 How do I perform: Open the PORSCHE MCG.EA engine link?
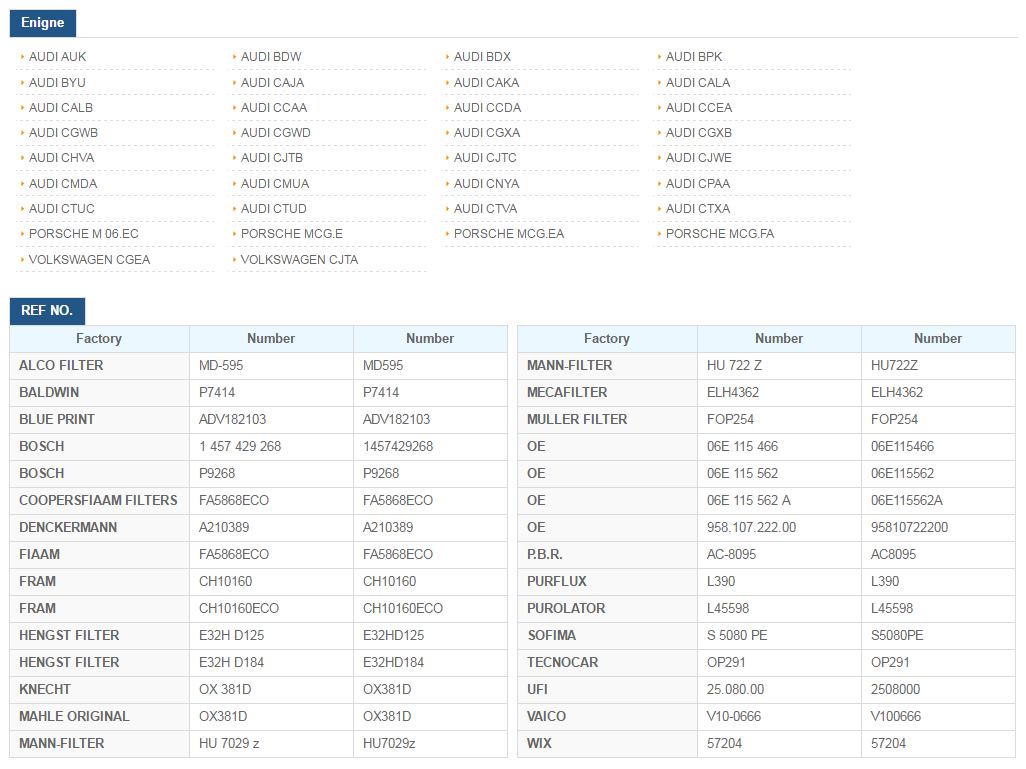click(509, 234)
